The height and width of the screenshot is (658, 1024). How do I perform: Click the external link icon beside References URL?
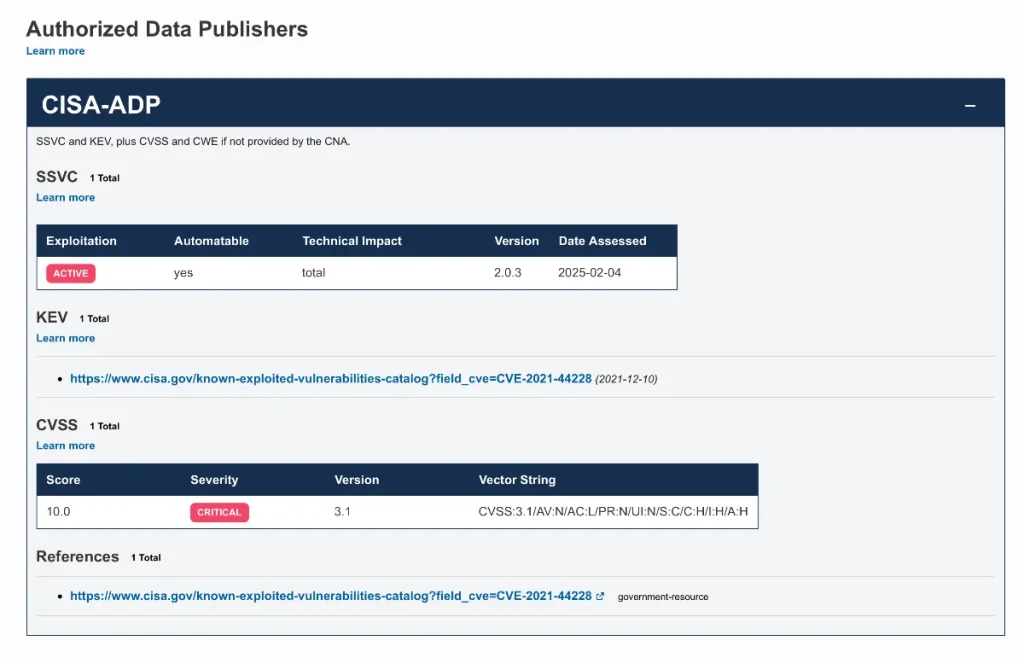click(600, 596)
